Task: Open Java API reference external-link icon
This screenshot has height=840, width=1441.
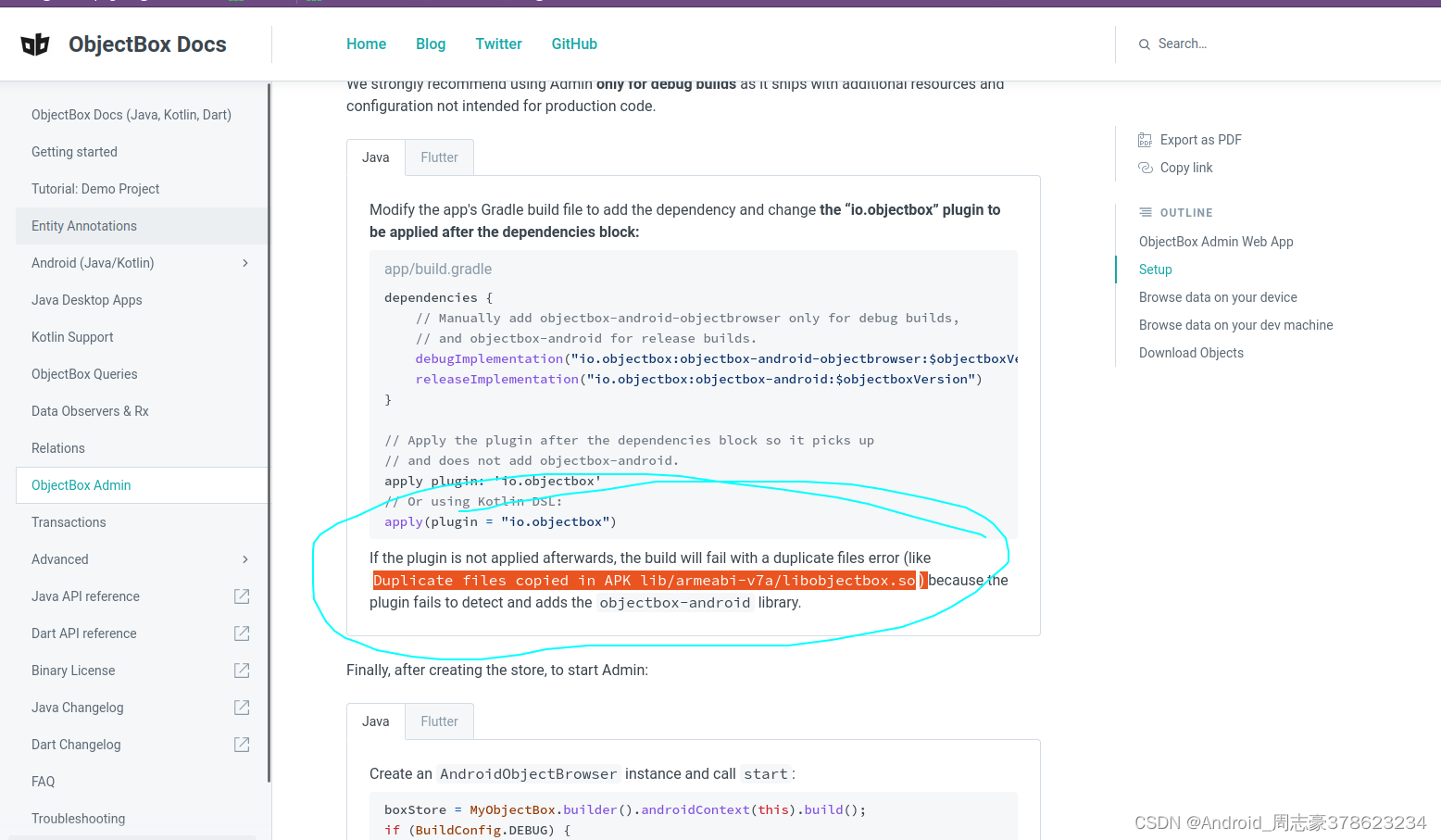Action: point(242,596)
